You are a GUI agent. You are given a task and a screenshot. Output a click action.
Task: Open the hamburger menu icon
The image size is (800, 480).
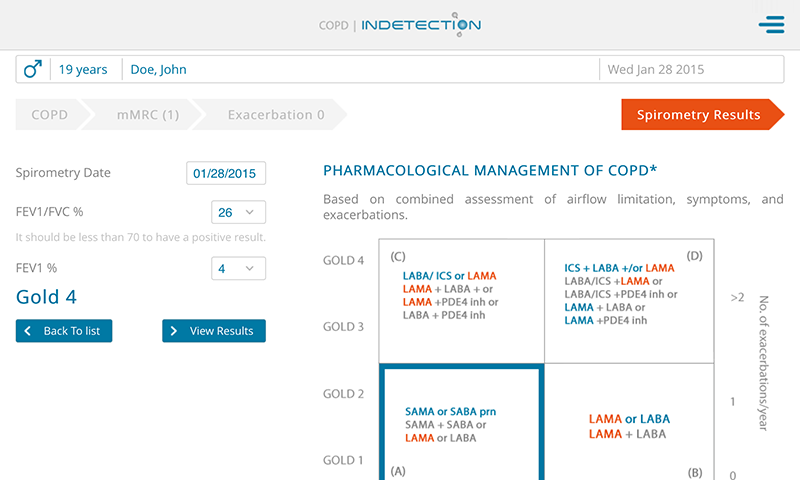771,25
